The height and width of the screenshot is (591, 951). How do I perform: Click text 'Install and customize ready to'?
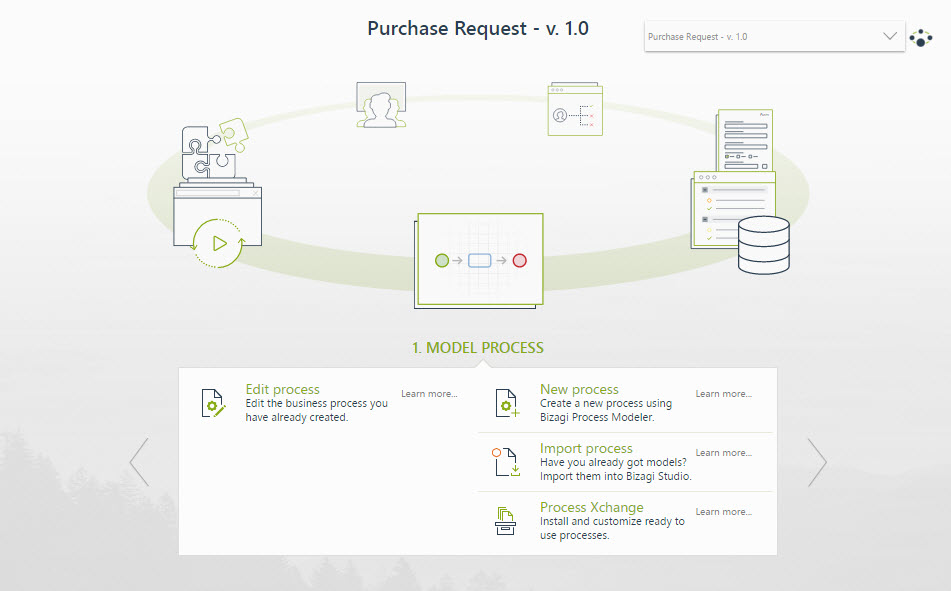613,521
